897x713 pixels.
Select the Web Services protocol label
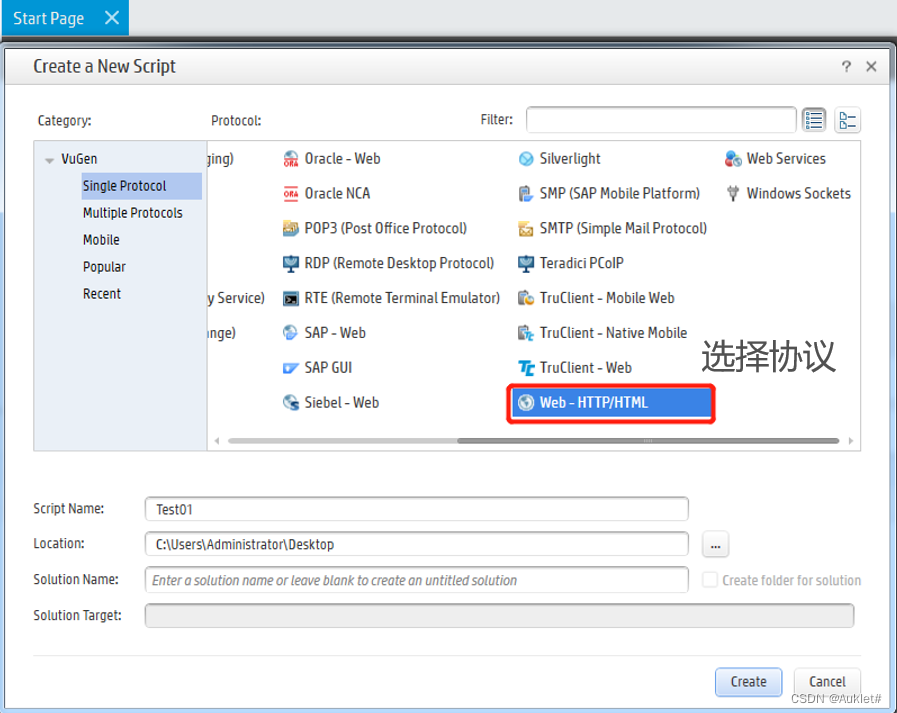[x=786, y=159]
